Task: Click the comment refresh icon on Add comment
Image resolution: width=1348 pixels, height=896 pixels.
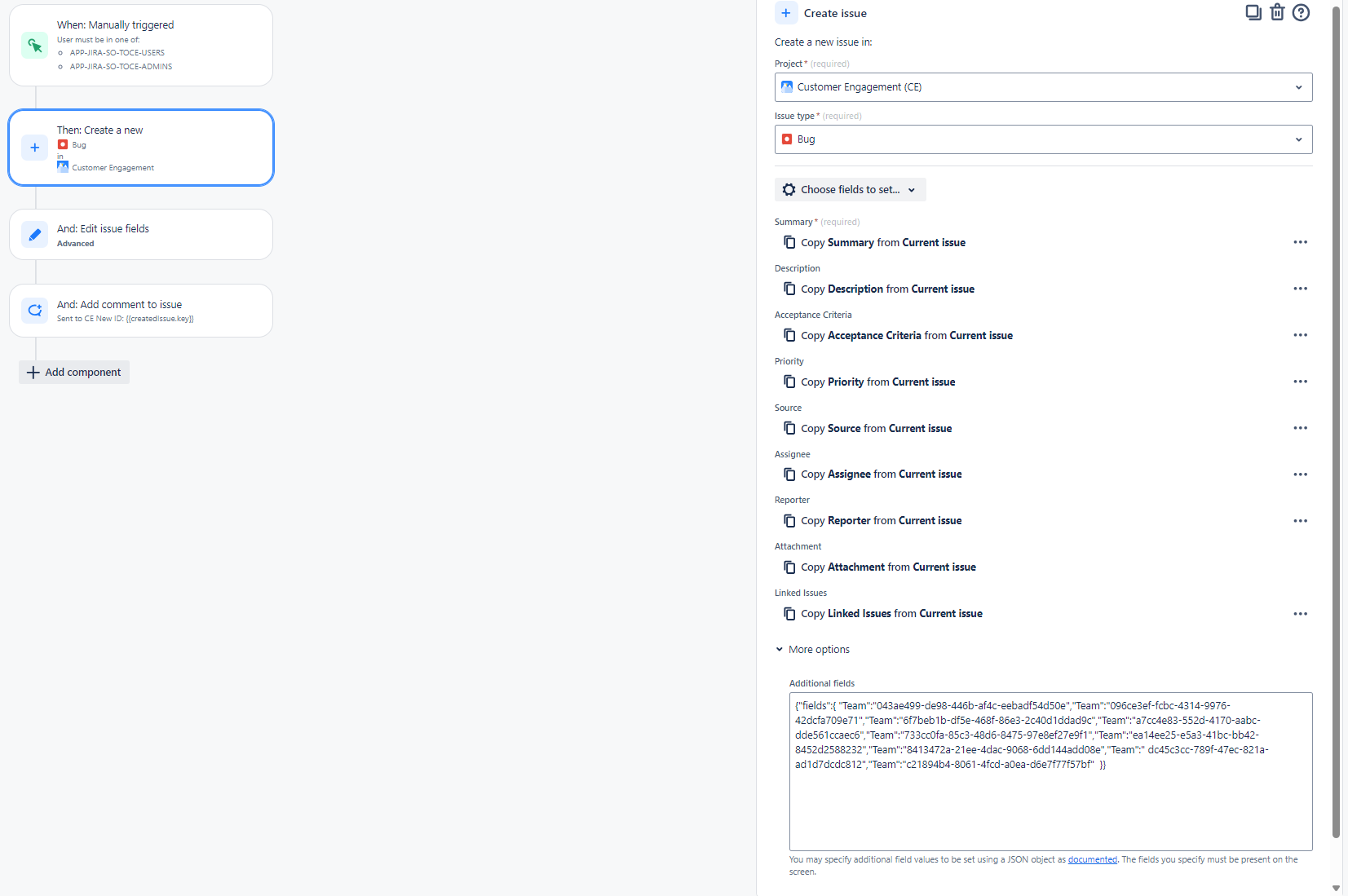Action: [x=34, y=310]
